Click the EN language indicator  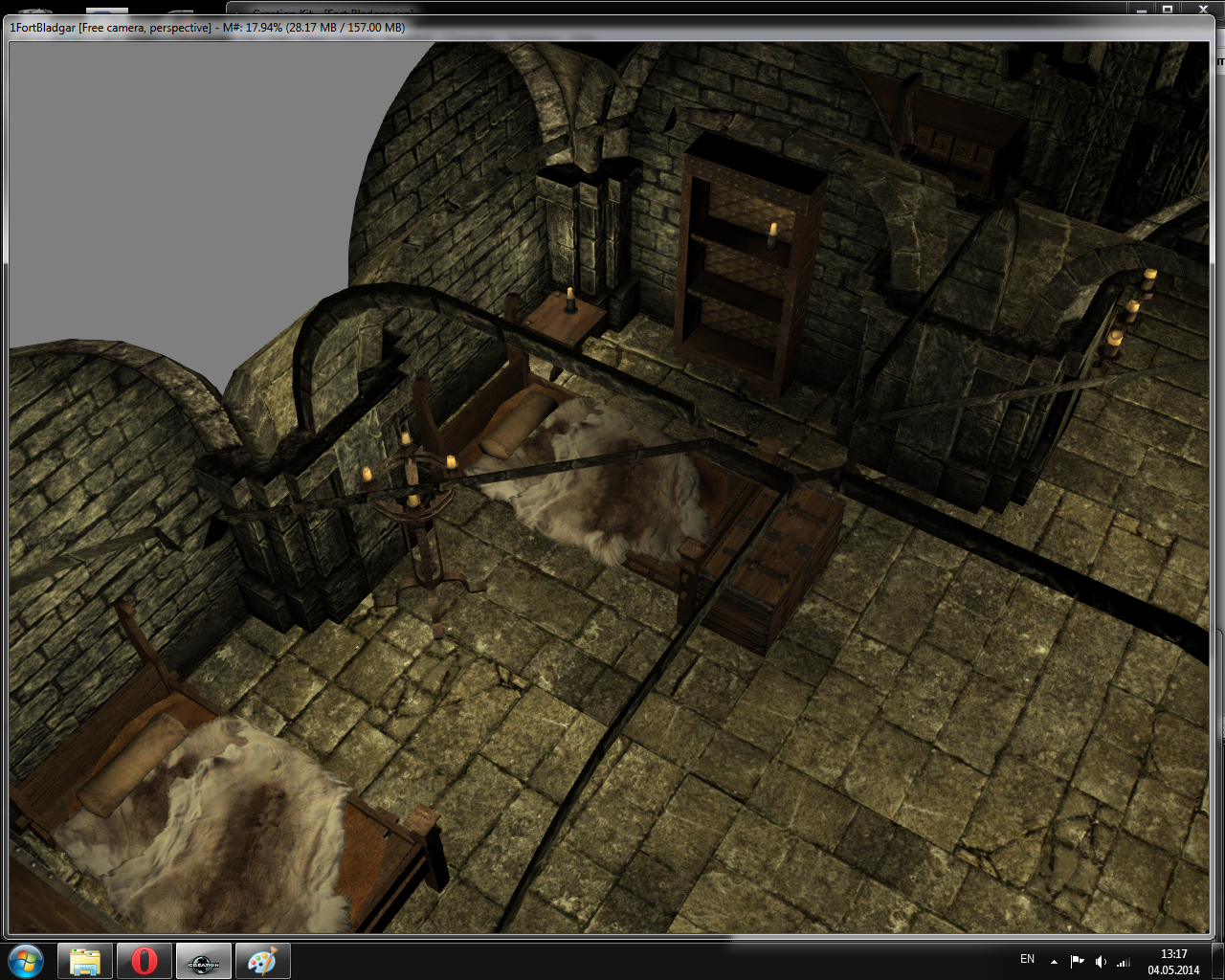click(1027, 959)
